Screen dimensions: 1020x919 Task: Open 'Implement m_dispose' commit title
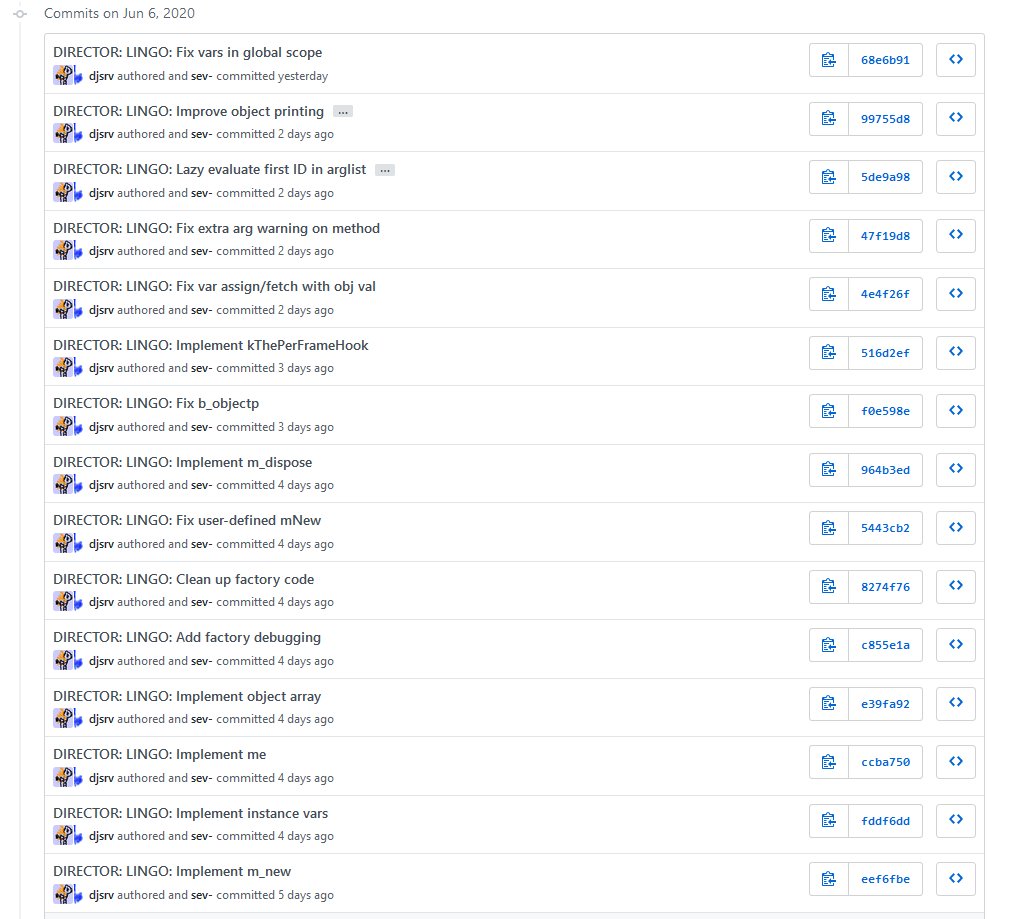point(183,462)
